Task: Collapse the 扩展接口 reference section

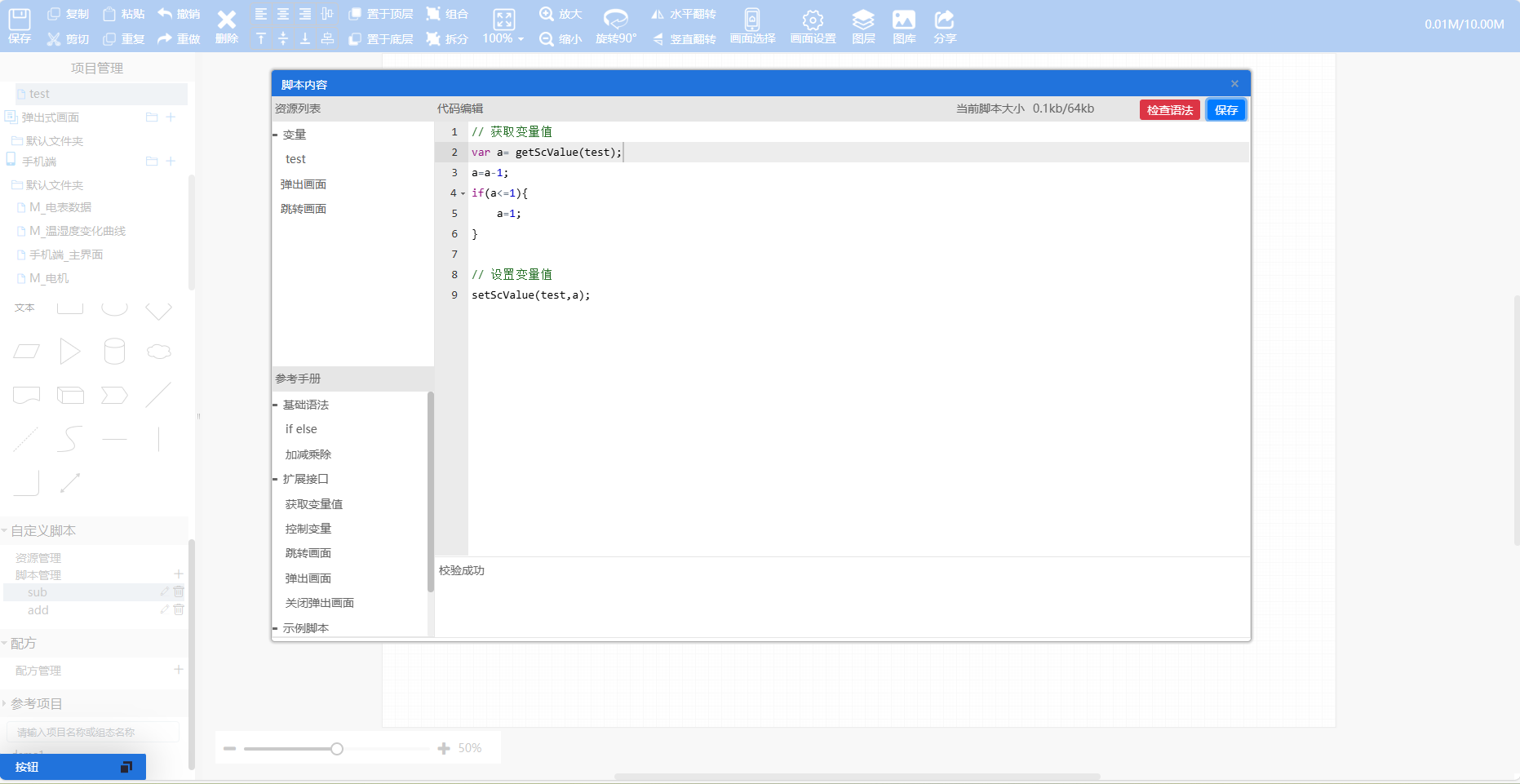Action: [276, 479]
